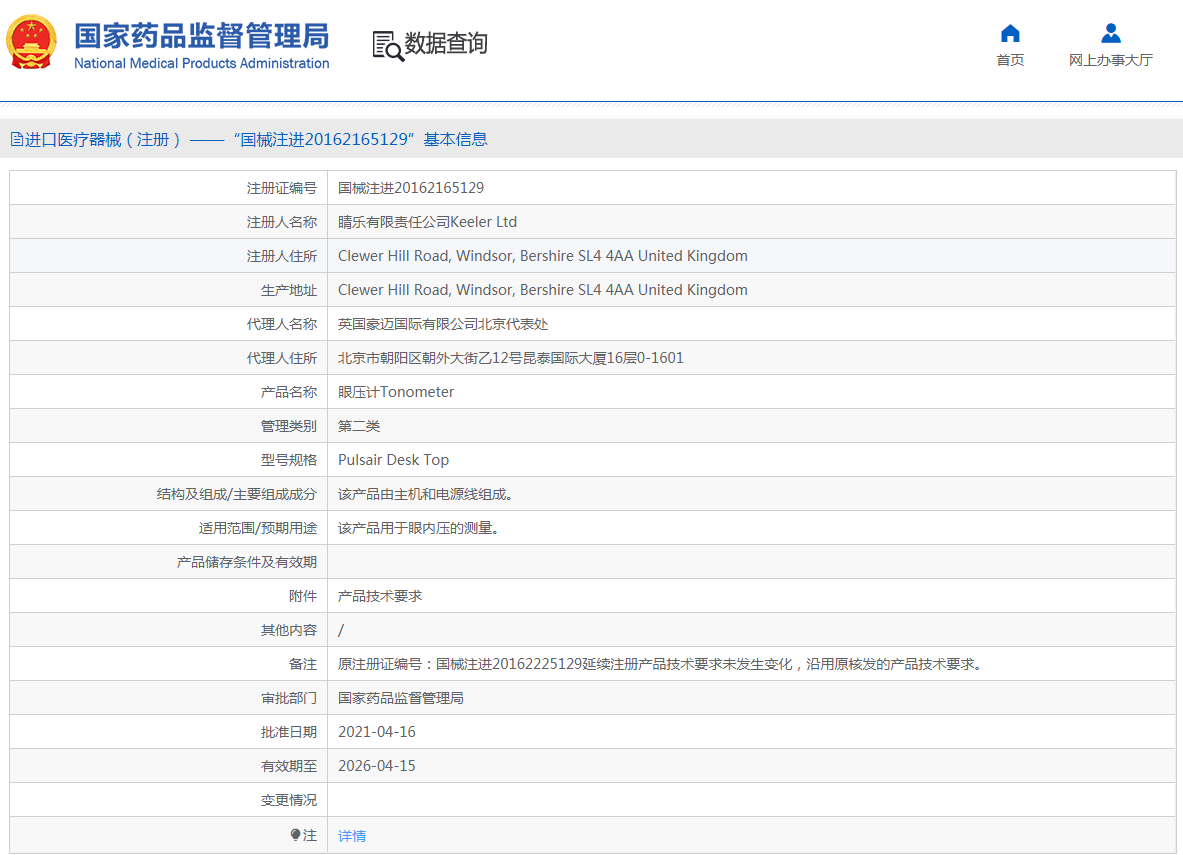This screenshot has height=855, width=1183.
Task: Click 国家药品监督管理局 in the 审批部门 row
Action: pyautogui.click(x=401, y=698)
